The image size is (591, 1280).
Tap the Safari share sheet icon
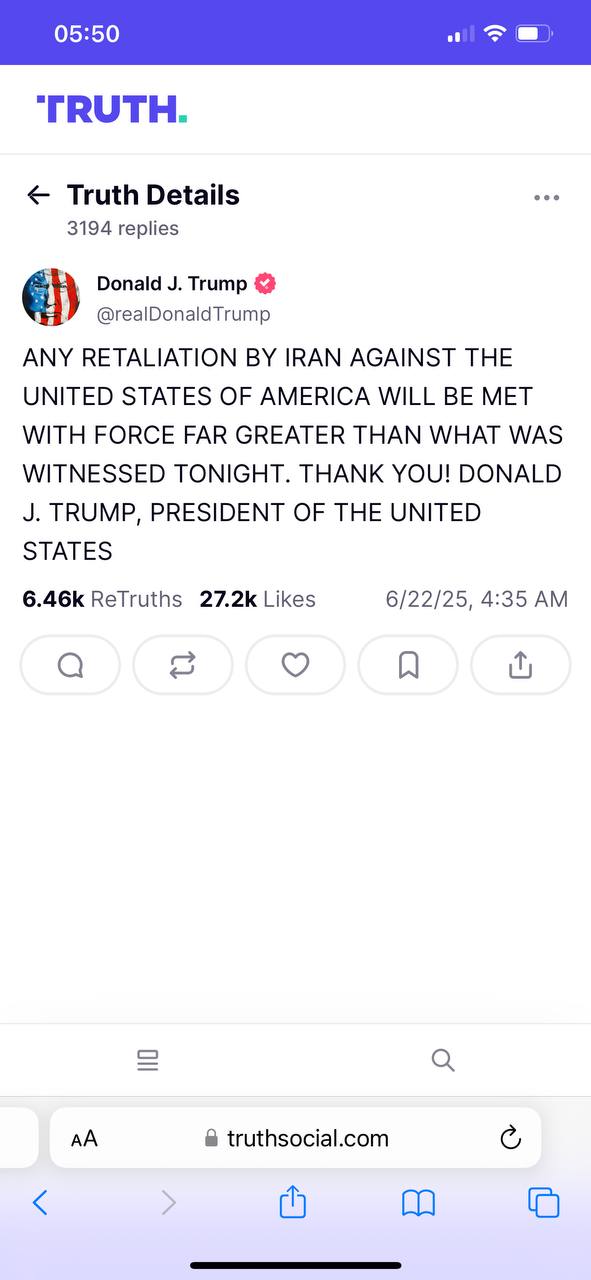pyautogui.click(x=292, y=1201)
